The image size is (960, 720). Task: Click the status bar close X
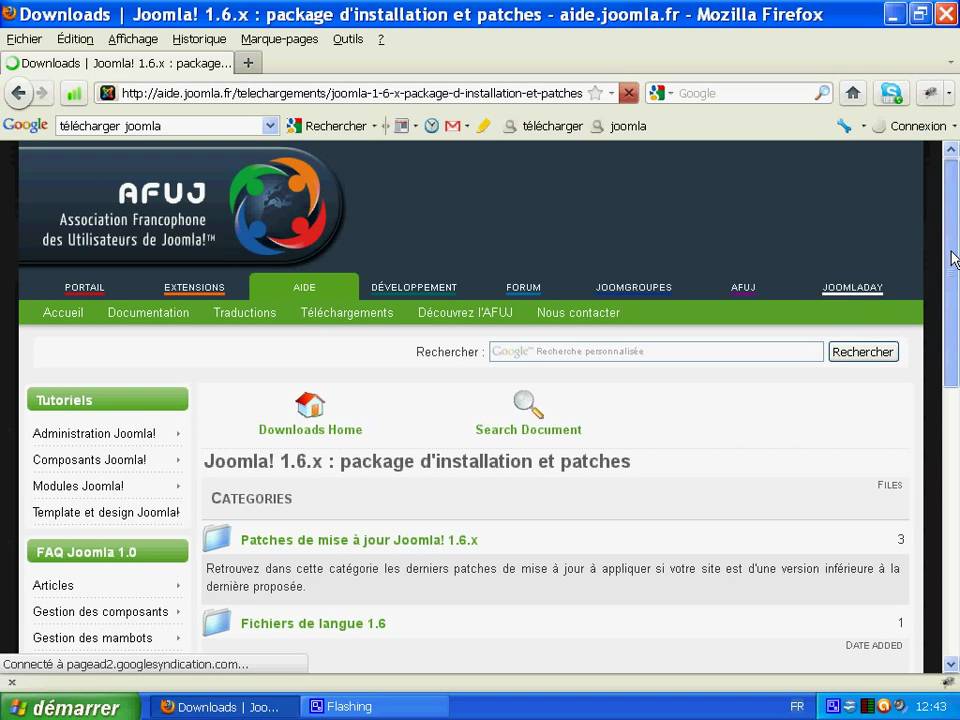pos(12,681)
